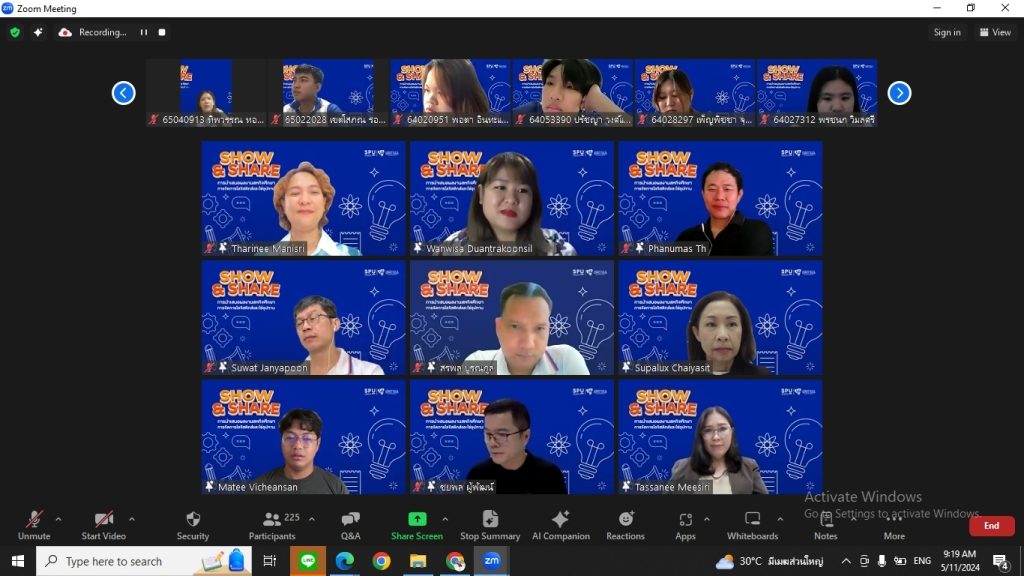This screenshot has height=576, width=1024.
Task: Expand Share Screen options arrow
Action: click(445, 519)
